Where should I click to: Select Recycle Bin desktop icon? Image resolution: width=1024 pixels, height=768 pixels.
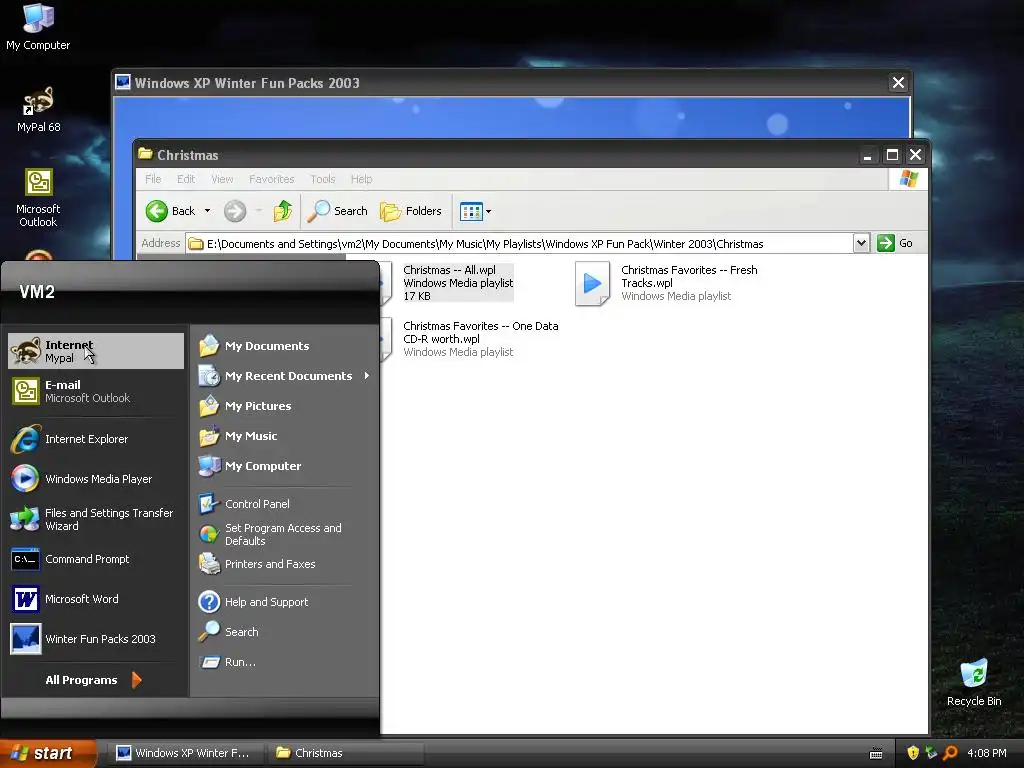tap(974, 683)
